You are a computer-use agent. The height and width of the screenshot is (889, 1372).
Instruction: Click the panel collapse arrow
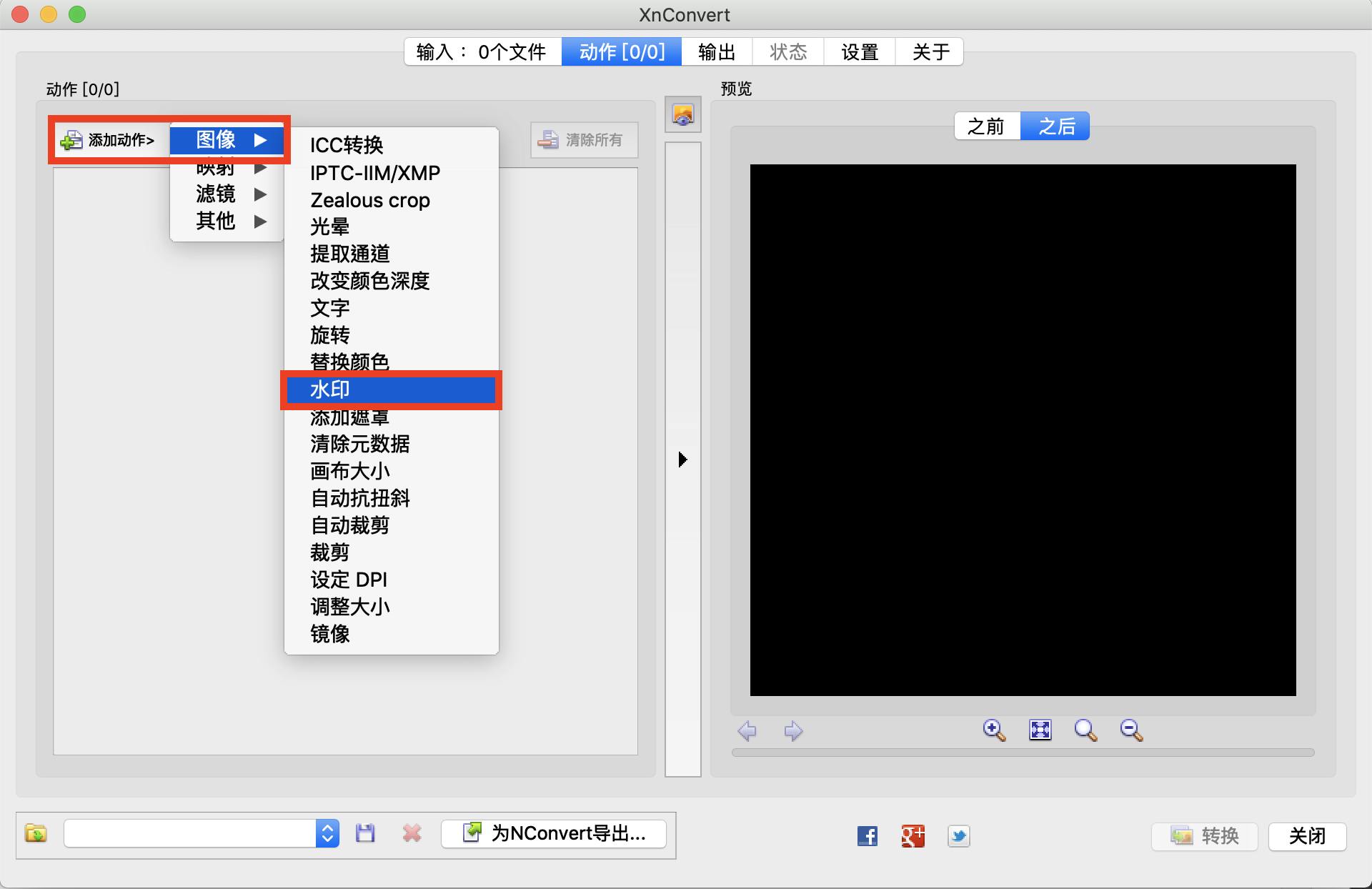[682, 459]
